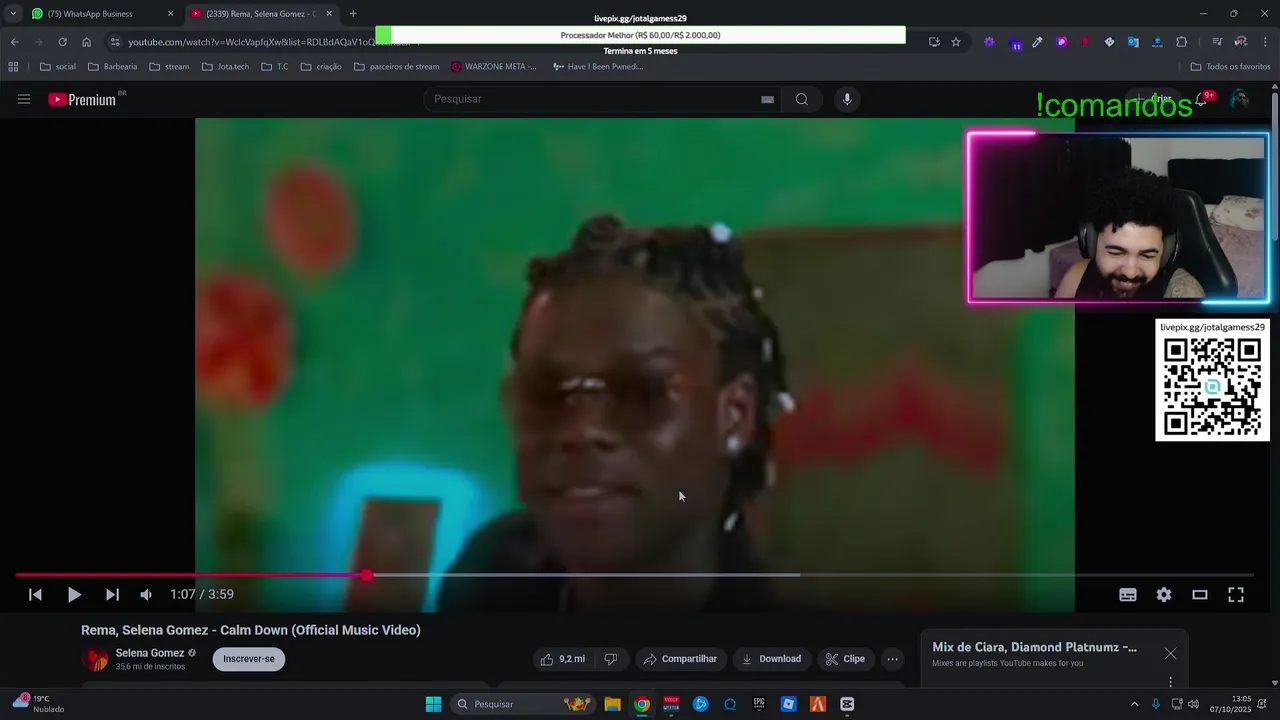This screenshot has height=720, width=1280.
Task: Open the player settings gear
Action: click(1164, 594)
